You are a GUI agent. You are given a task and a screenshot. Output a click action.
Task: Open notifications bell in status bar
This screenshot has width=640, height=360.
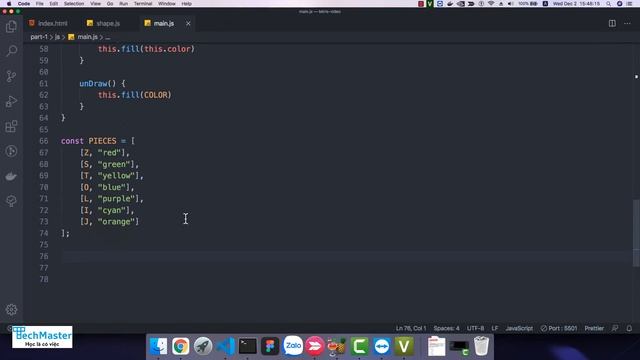click(629, 328)
